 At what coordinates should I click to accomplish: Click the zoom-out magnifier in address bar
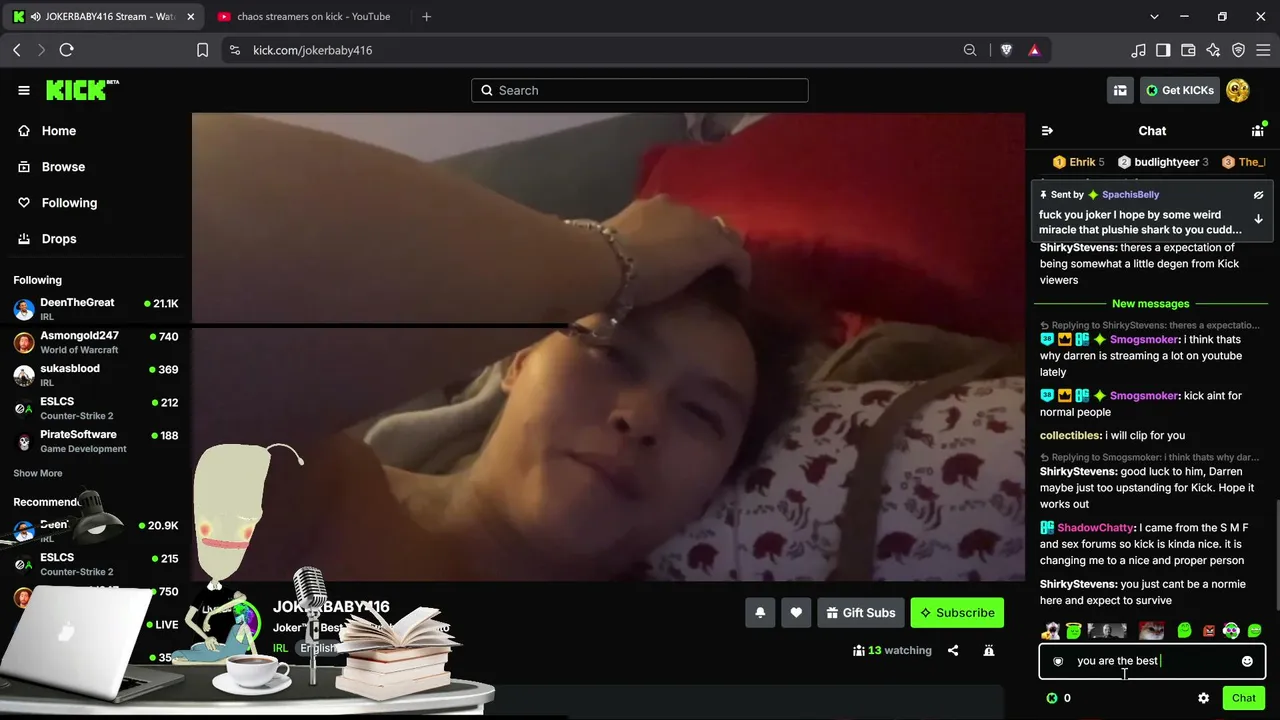[970, 50]
